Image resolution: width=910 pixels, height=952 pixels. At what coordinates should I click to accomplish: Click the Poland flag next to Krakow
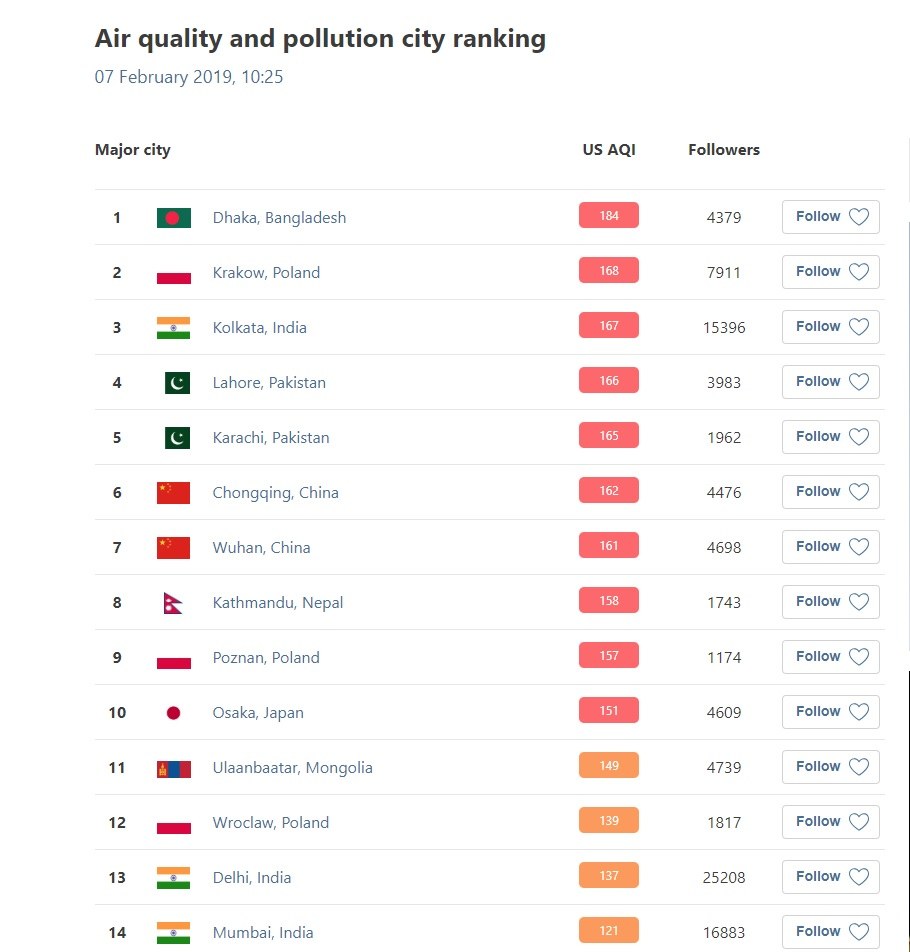tap(173, 273)
